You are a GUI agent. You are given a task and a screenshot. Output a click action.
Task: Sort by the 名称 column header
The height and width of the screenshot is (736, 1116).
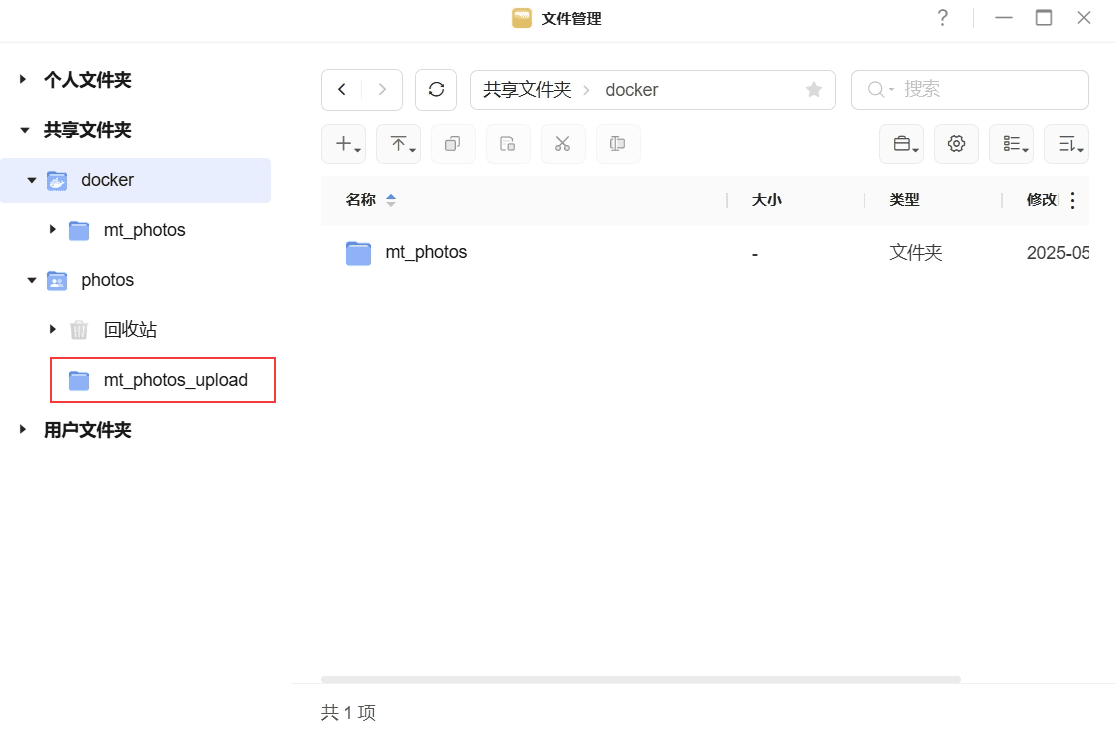(x=361, y=200)
